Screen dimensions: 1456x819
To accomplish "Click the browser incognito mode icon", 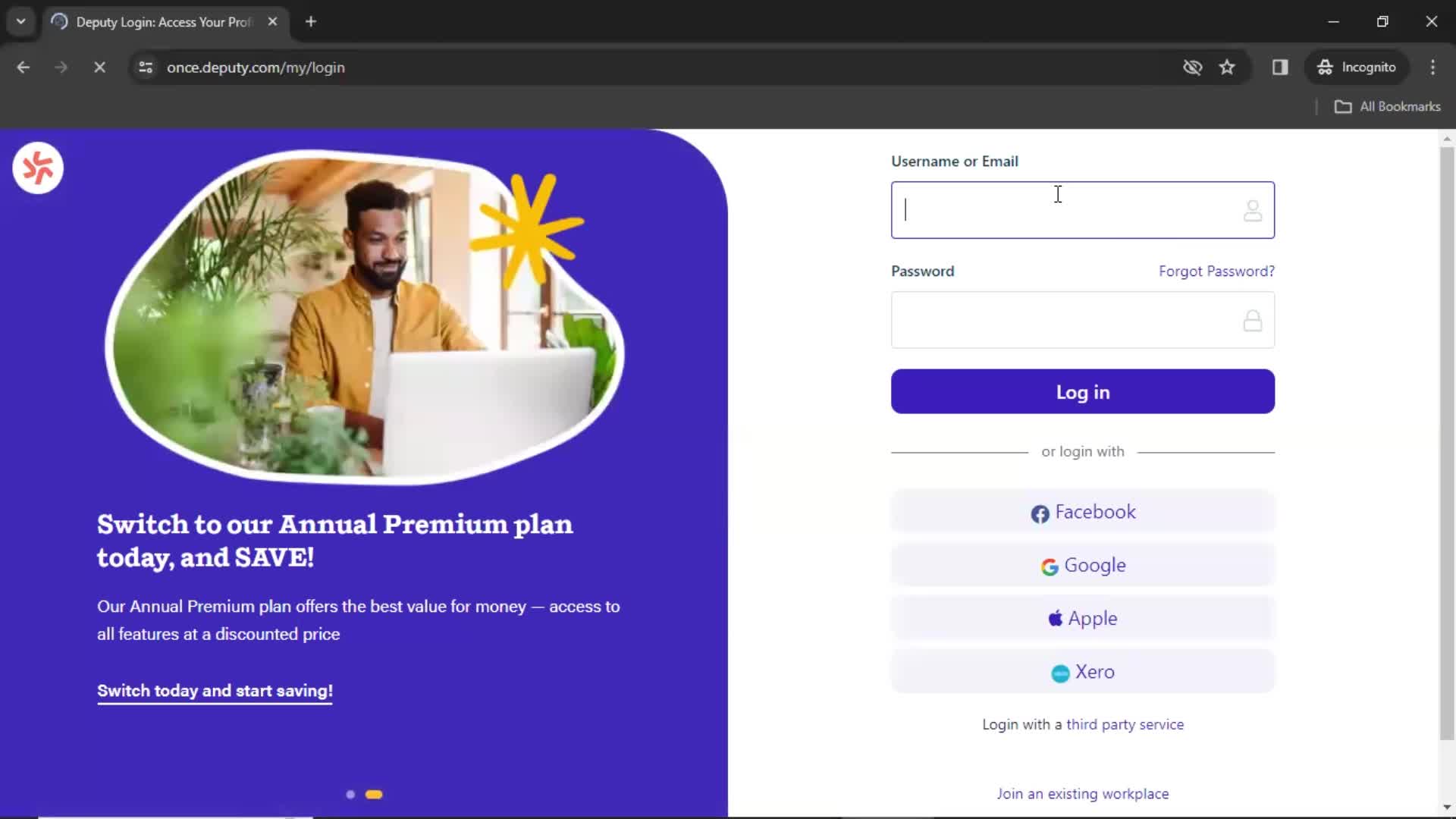I will coord(1325,67).
